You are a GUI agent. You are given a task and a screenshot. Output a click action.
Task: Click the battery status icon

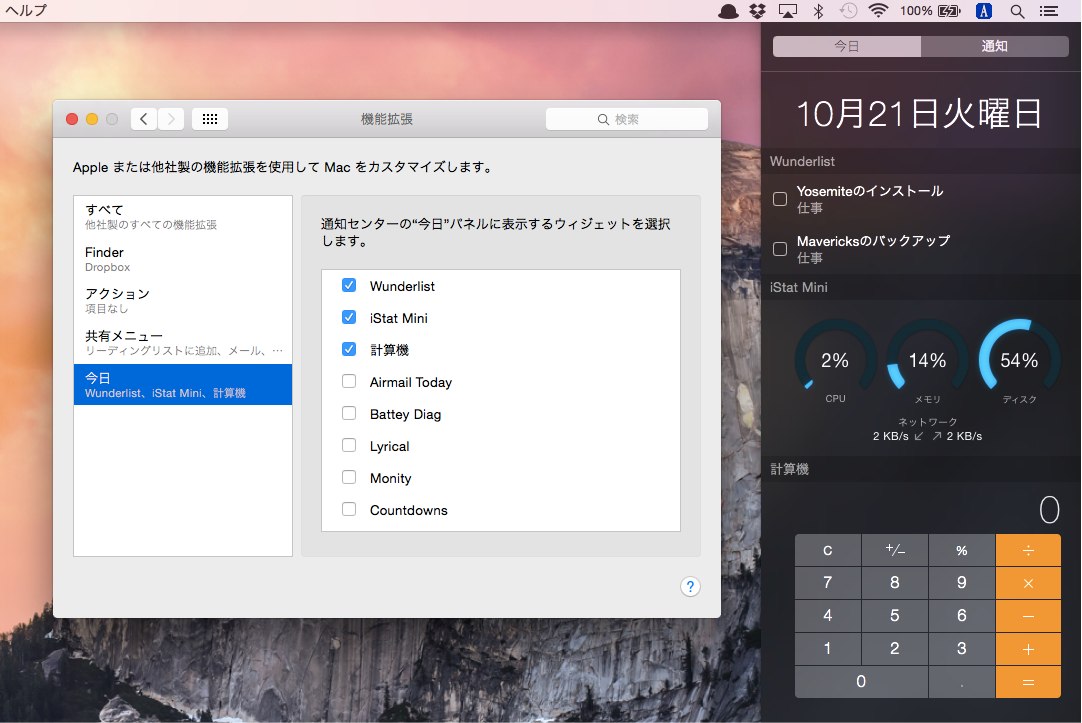950,11
